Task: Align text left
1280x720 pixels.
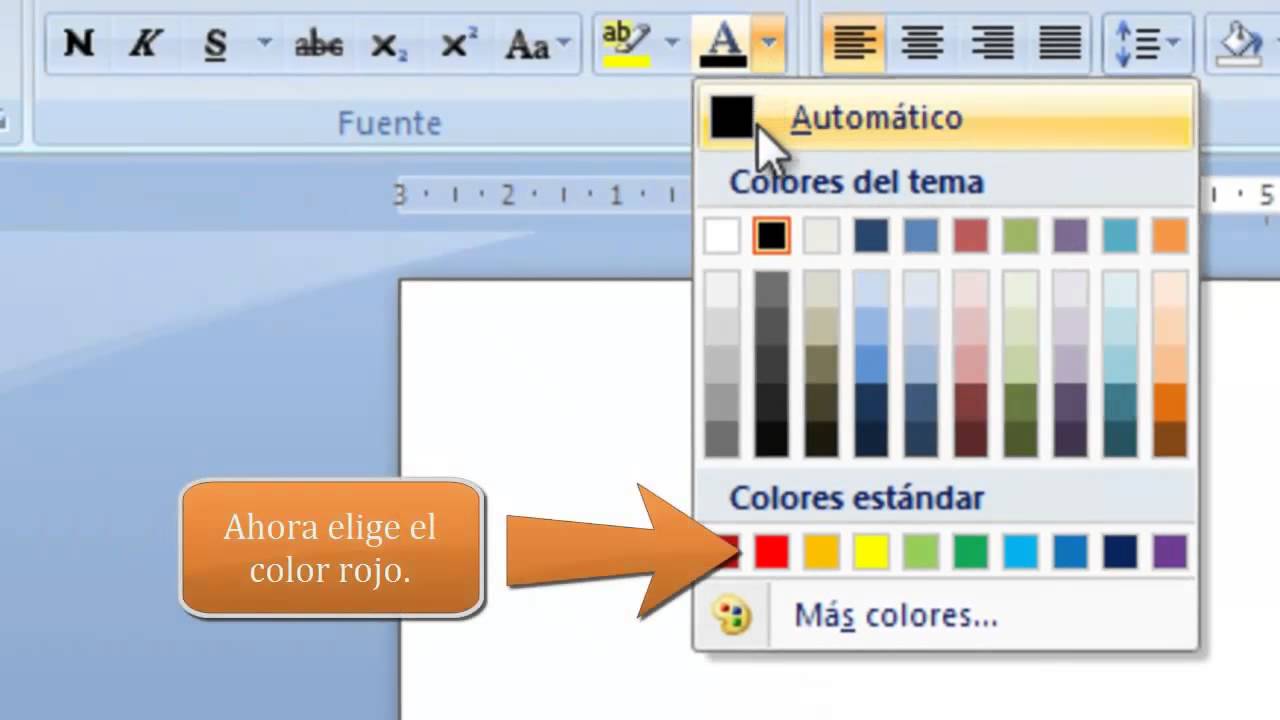Action: click(854, 43)
